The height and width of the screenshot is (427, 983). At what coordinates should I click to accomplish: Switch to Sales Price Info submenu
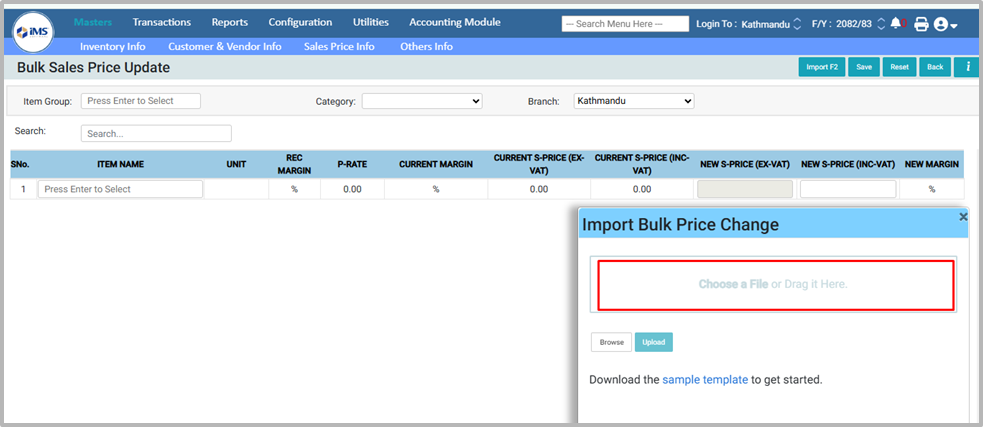pos(339,46)
